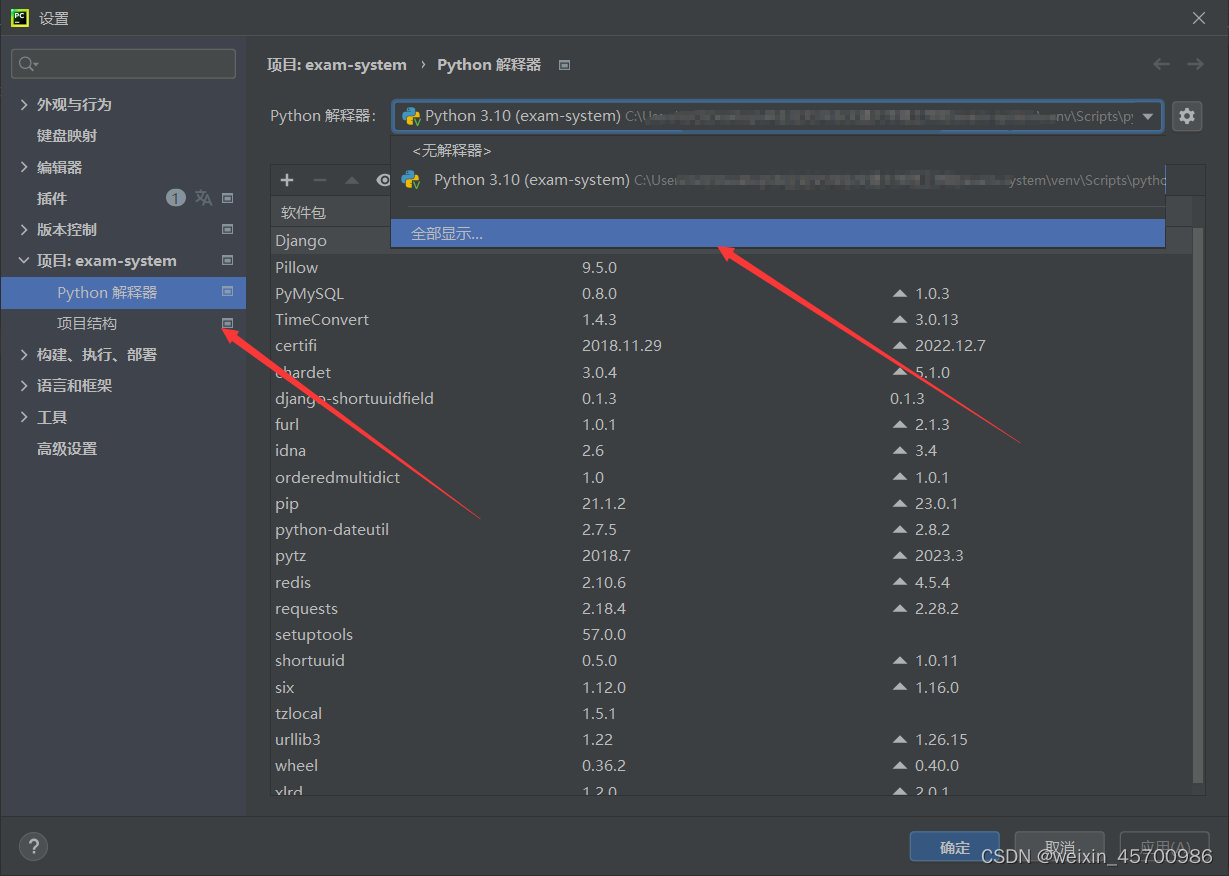Screen dimensions: 1229x876
Task: Select the Python 解释器 tree item
Action: tap(123, 292)
